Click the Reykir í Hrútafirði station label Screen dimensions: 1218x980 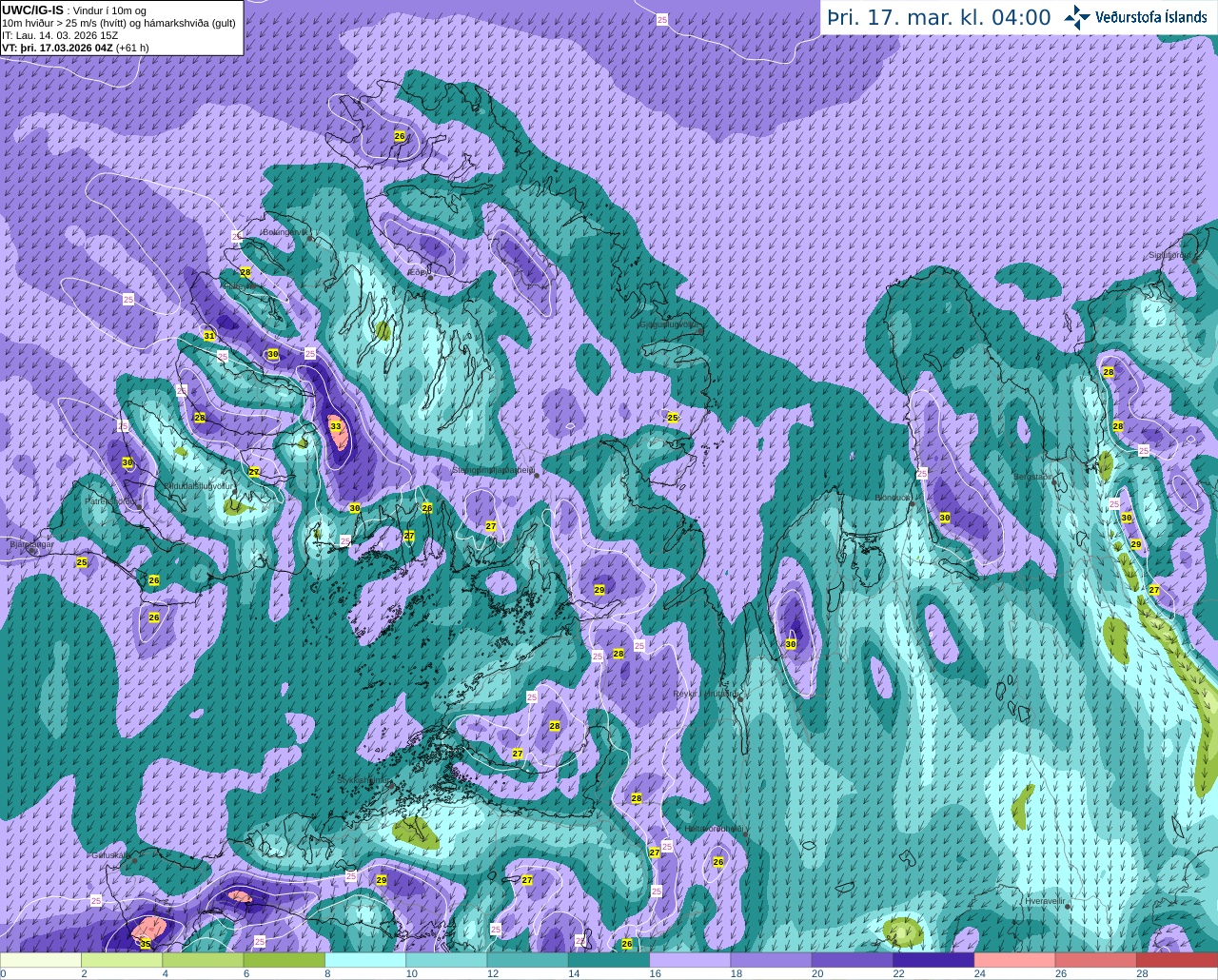point(706,694)
